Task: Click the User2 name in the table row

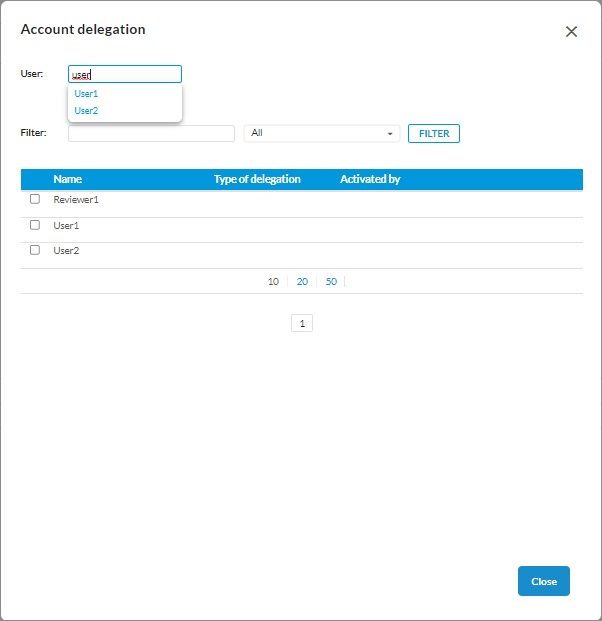Action: tap(66, 251)
